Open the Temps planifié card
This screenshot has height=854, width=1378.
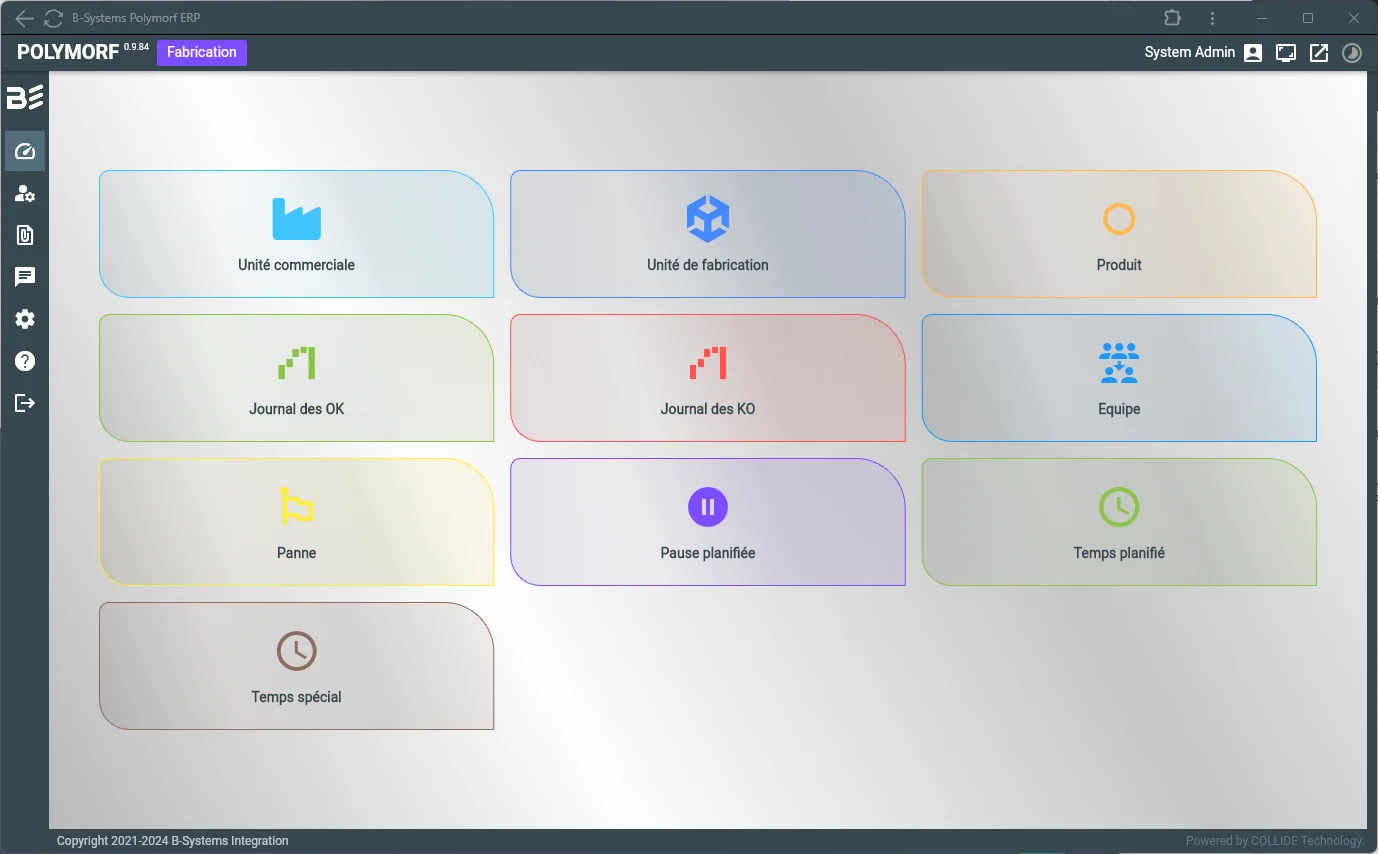(1119, 522)
